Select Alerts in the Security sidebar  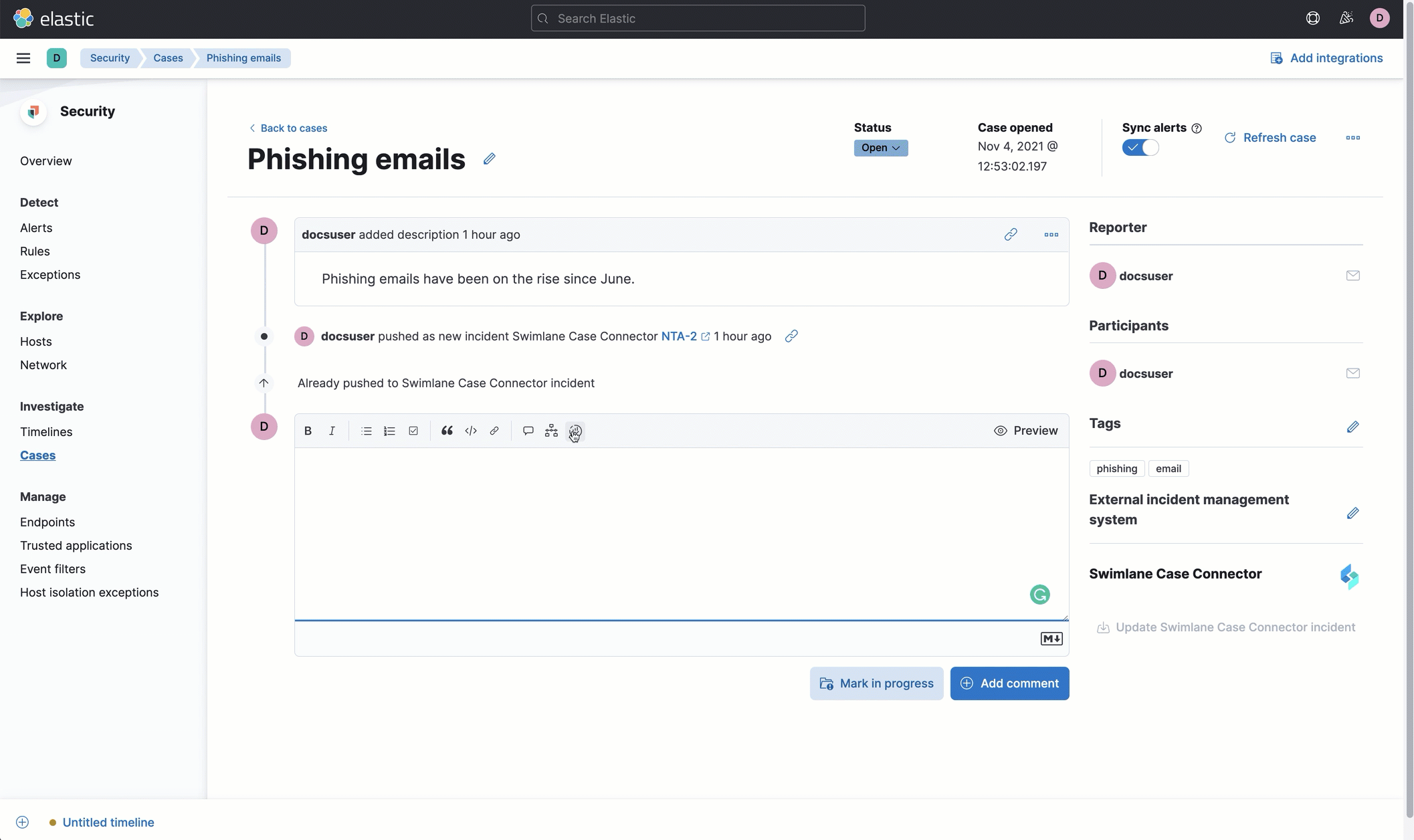(x=36, y=227)
